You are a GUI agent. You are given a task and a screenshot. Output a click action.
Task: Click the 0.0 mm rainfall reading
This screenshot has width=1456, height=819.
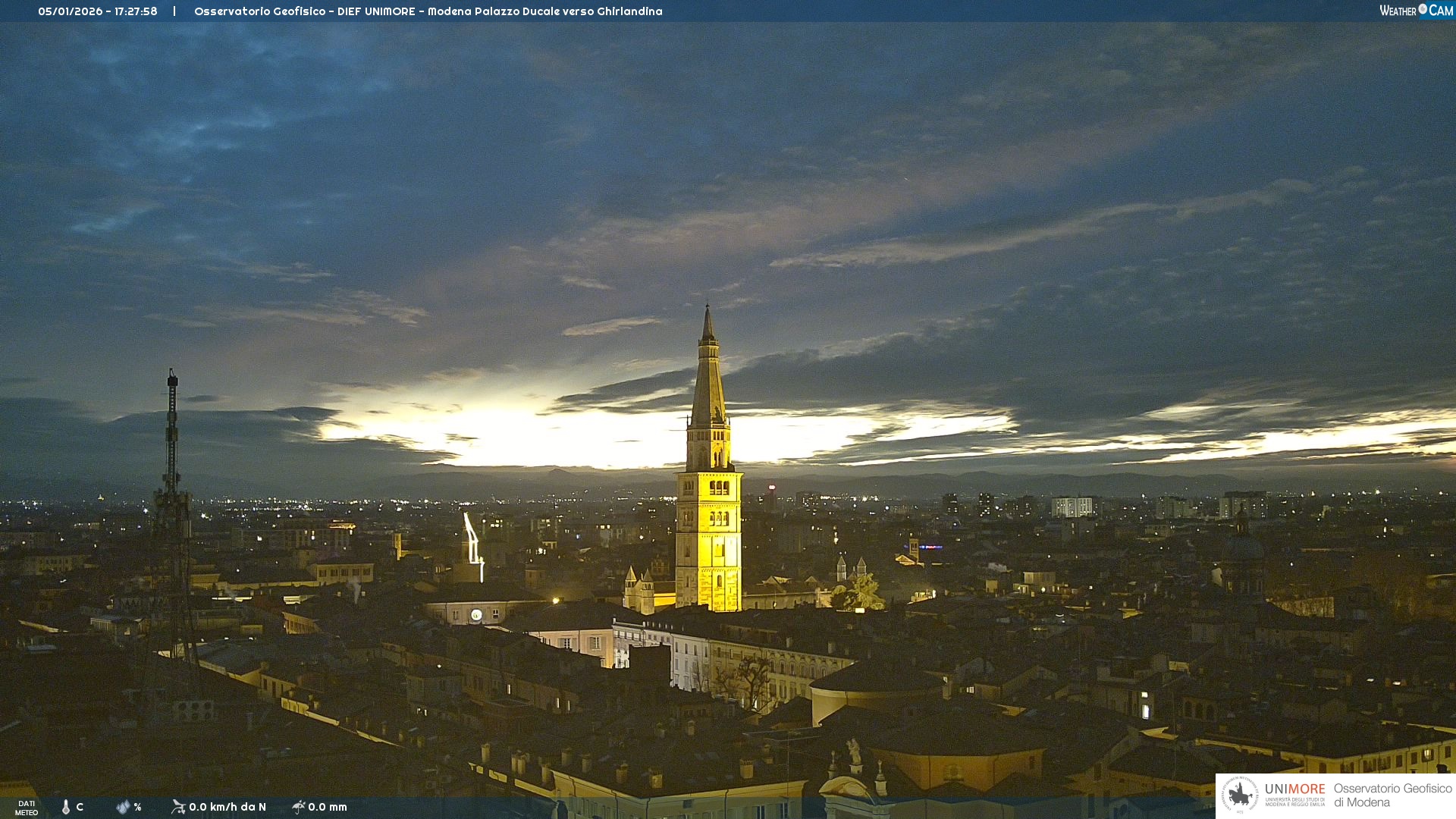pyautogui.click(x=328, y=807)
